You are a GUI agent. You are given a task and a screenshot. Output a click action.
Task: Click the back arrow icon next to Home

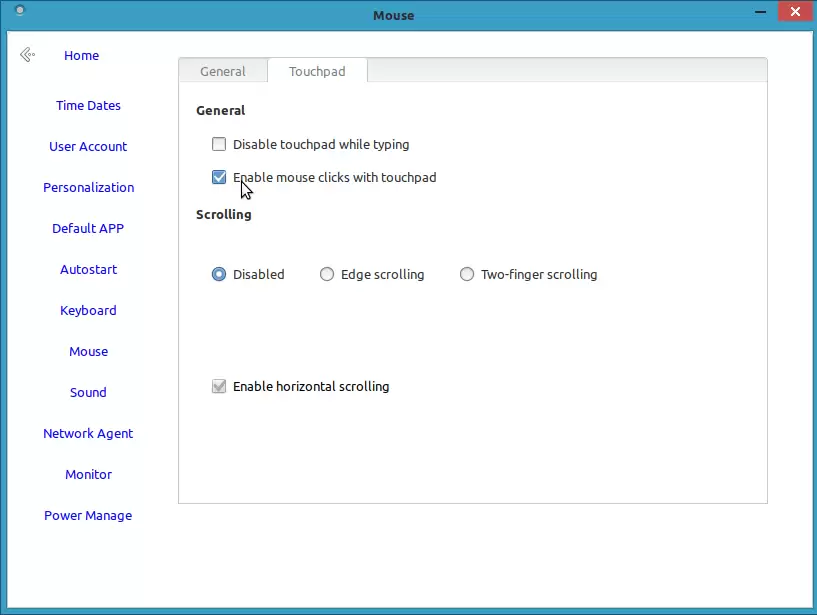[27, 55]
